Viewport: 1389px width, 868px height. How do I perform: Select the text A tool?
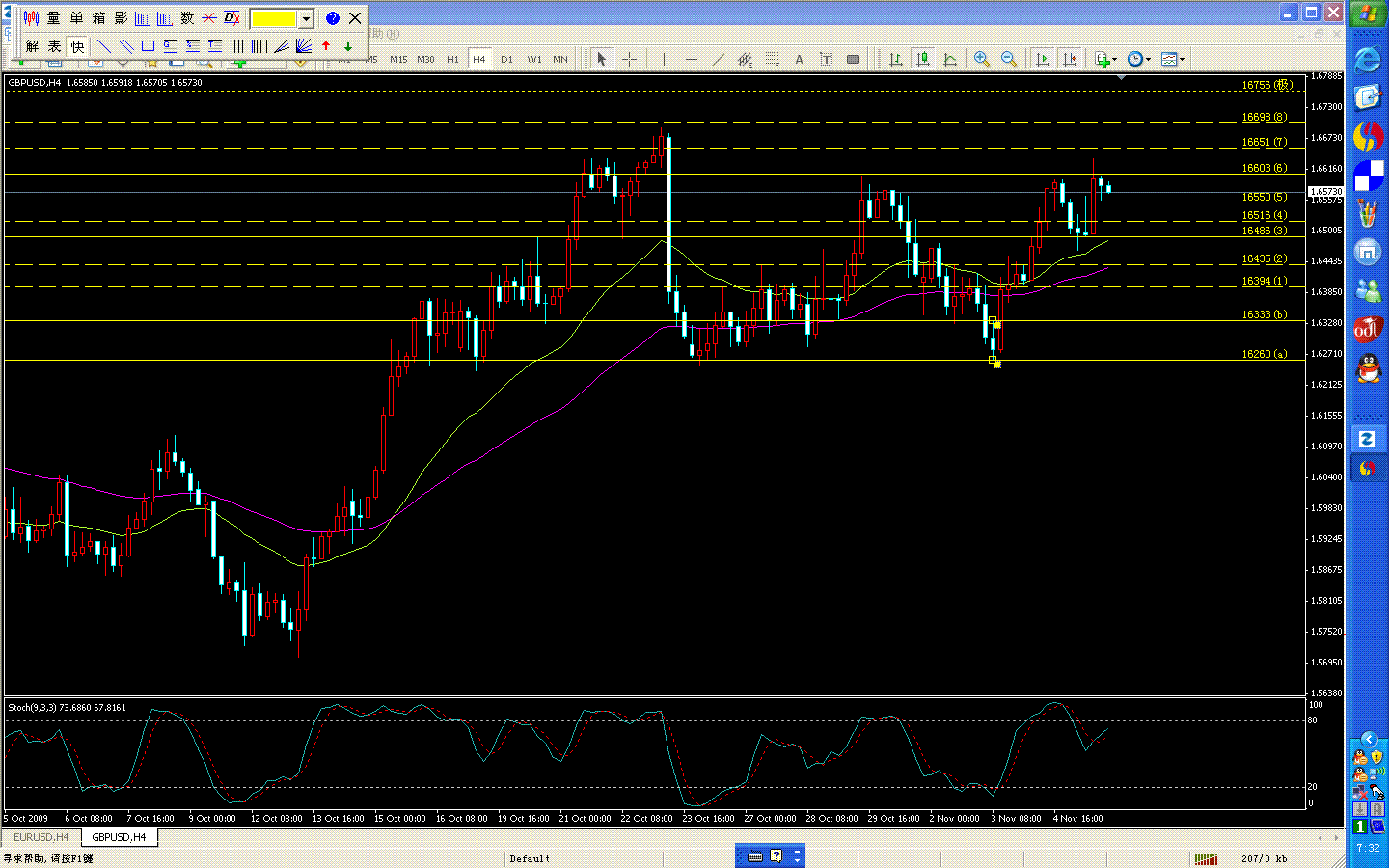coord(799,59)
